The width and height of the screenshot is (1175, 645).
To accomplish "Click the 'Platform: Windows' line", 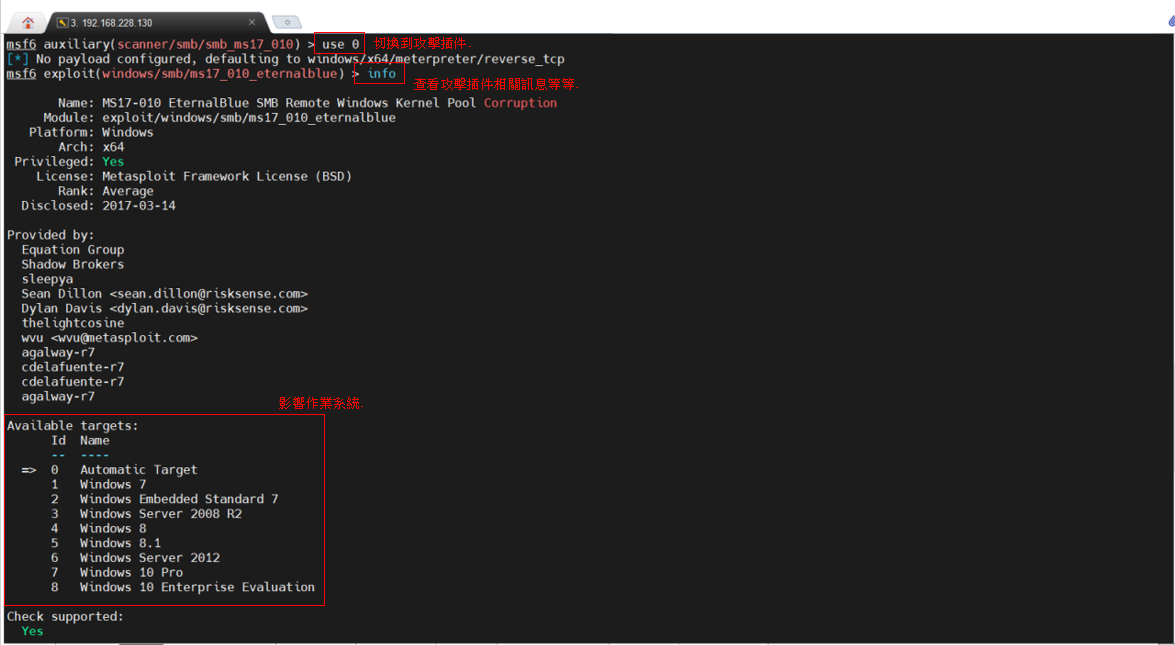I will [x=91, y=132].
